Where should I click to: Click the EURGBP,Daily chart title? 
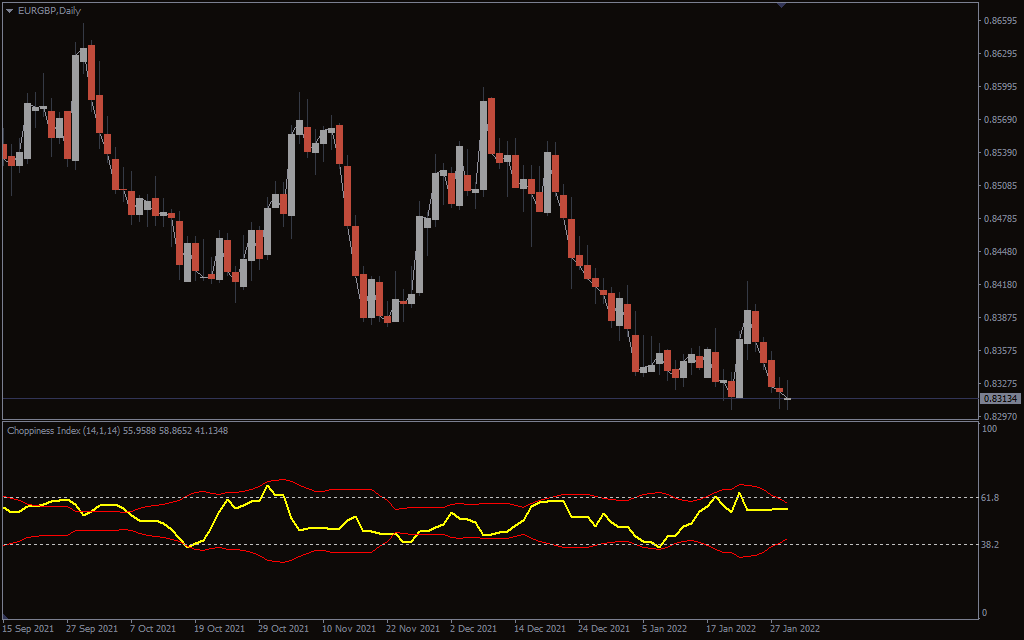(x=50, y=11)
